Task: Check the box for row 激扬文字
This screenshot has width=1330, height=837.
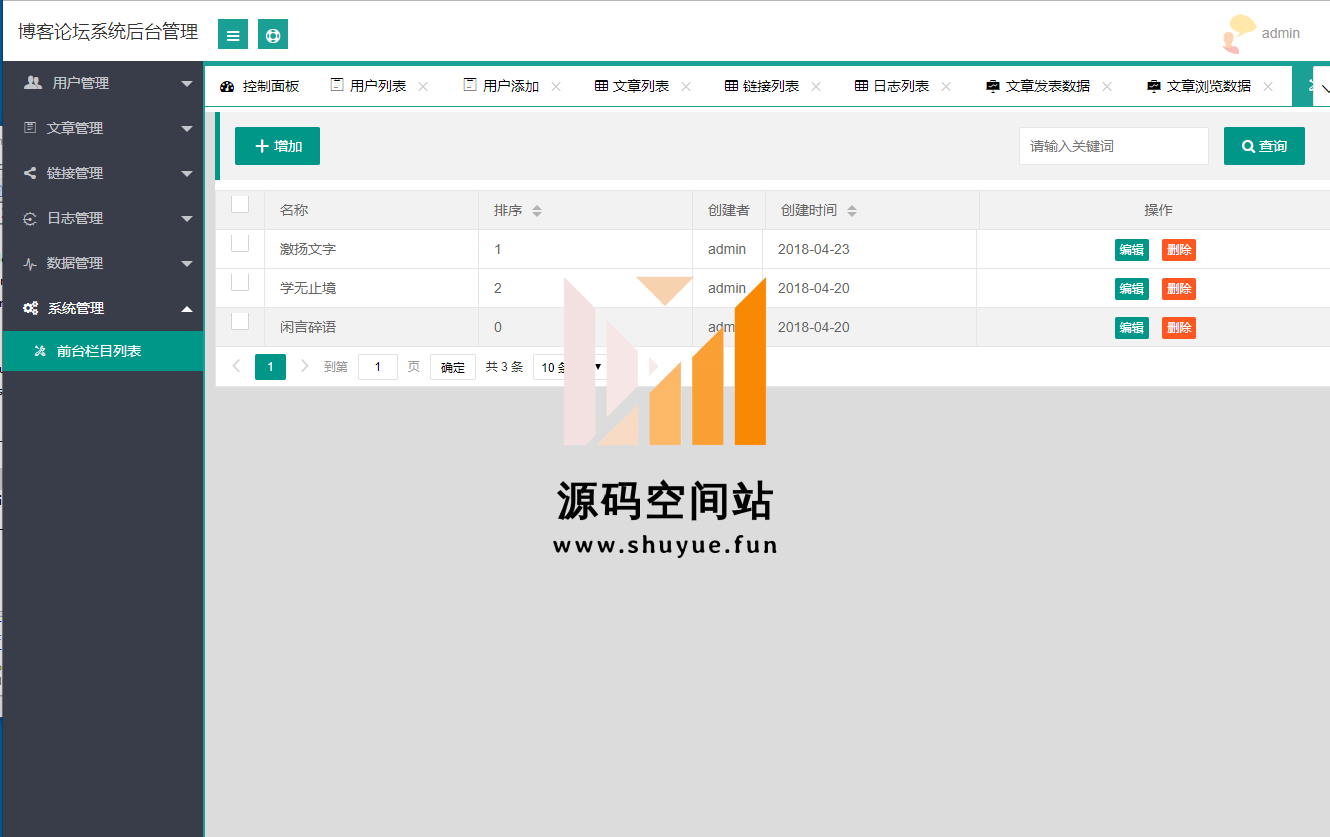Action: click(x=240, y=243)
